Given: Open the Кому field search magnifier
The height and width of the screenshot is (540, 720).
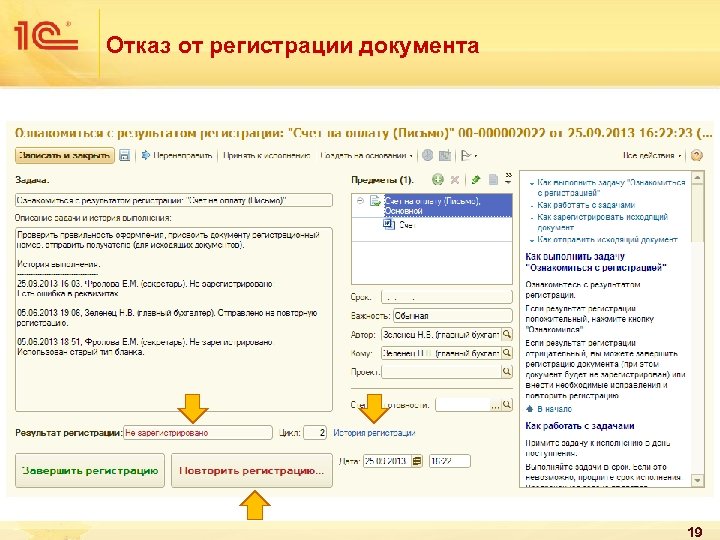Looking at the screenshot, I should [x=507, y=353].
